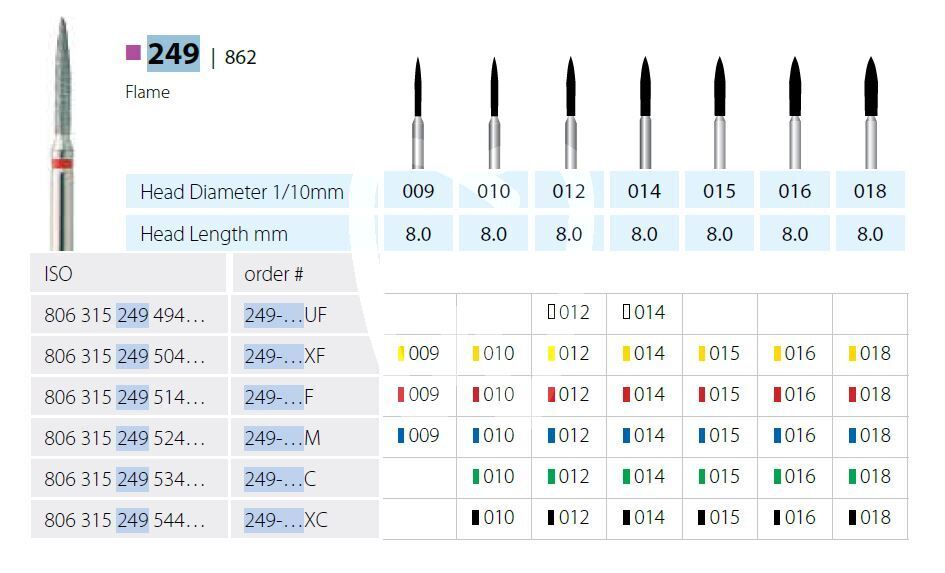
Task: Choose the bur silhouette above diameter 014
Action: tap(645, 110)
